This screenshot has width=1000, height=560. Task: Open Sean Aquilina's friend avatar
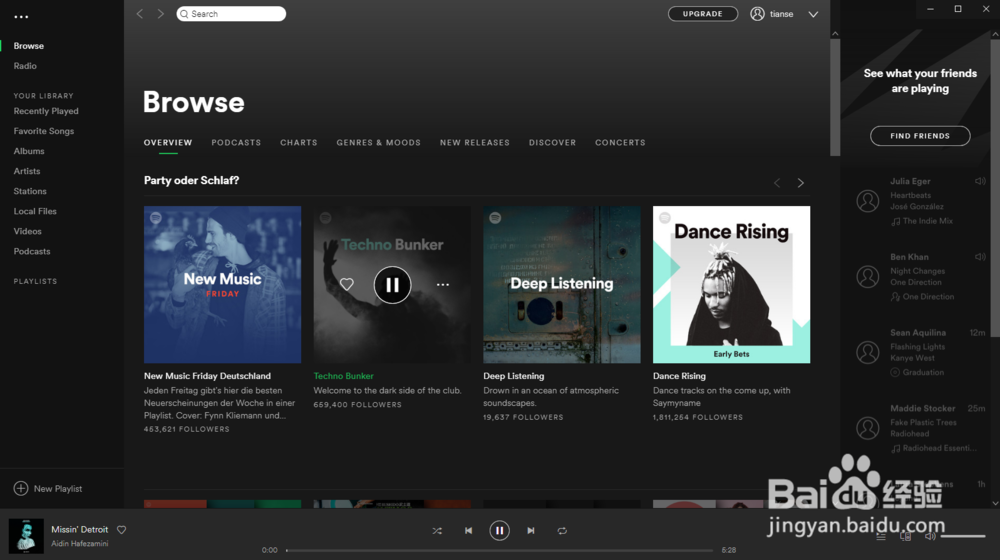(x=867, y=352)
